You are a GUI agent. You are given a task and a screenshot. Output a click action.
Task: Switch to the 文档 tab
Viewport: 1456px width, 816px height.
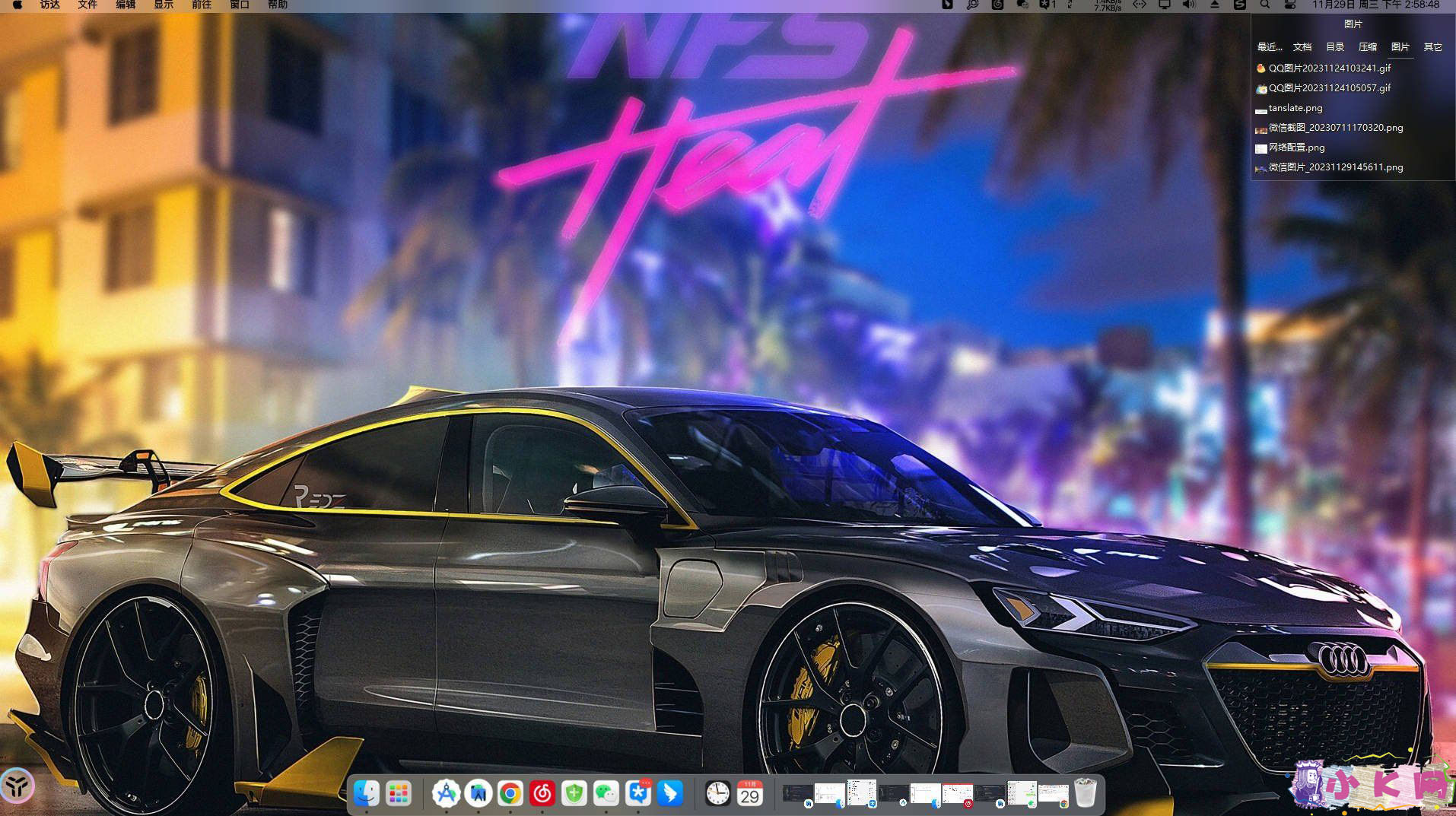pyautogui.click(x=1302, y=47)
